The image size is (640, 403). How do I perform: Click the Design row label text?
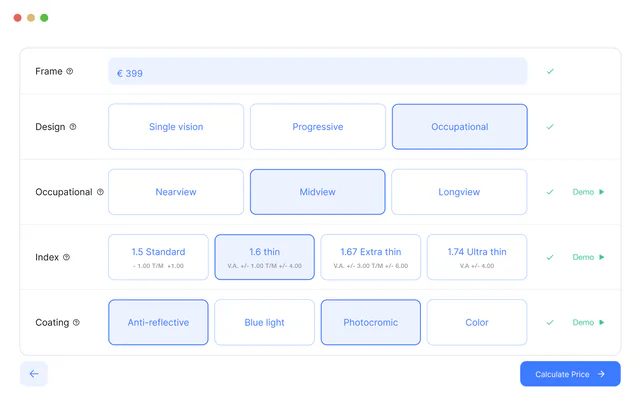50,127
